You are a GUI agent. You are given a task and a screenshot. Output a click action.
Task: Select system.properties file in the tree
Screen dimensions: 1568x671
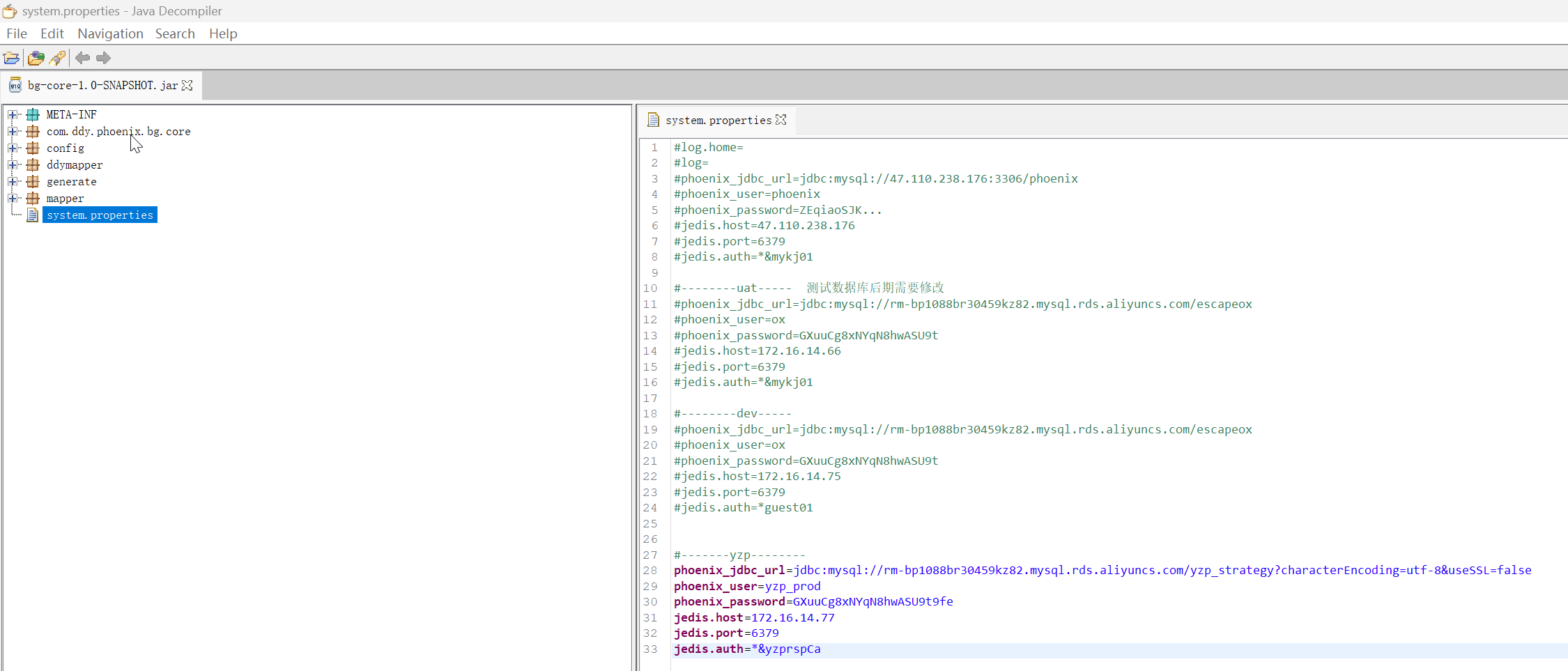(x=100, y=215)
